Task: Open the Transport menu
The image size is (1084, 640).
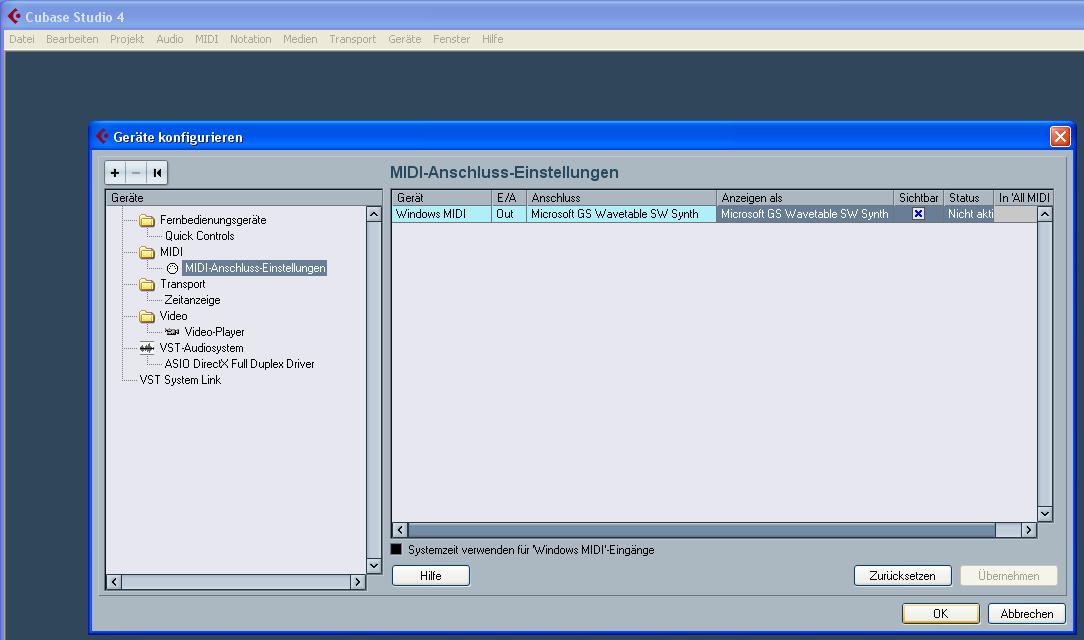Action: (x=353, y=39)
